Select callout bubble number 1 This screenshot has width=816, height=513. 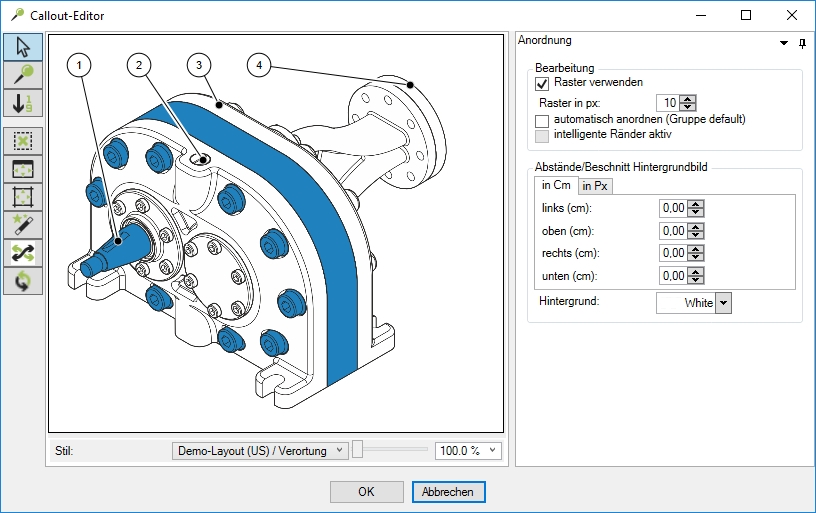(79, 66)
